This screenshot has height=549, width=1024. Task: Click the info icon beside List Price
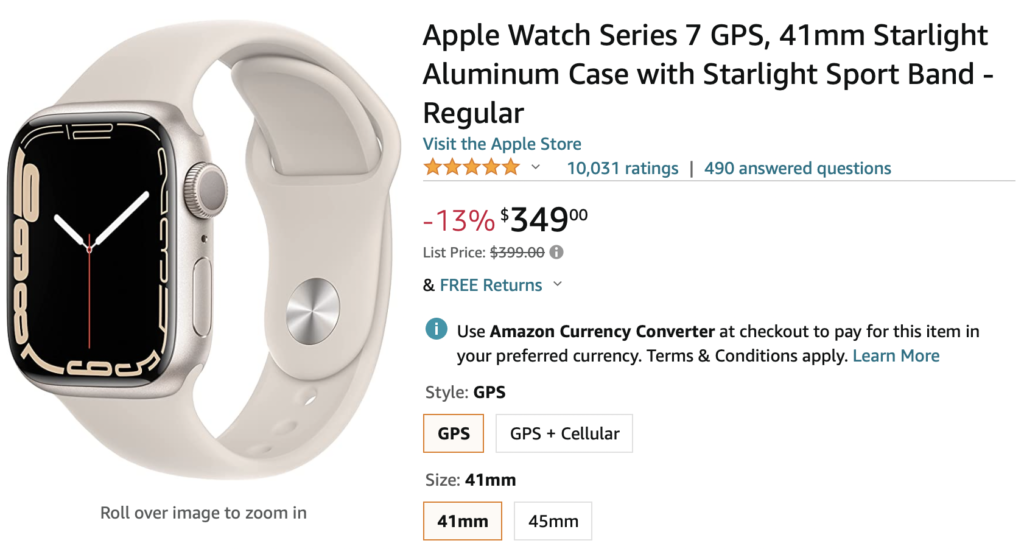point(557,253)
